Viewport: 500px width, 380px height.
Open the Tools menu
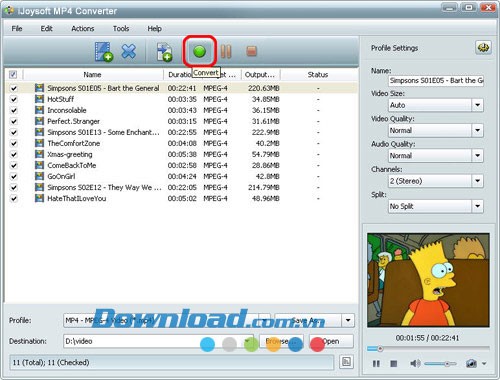pyautogui.click(x=121, y=29)
